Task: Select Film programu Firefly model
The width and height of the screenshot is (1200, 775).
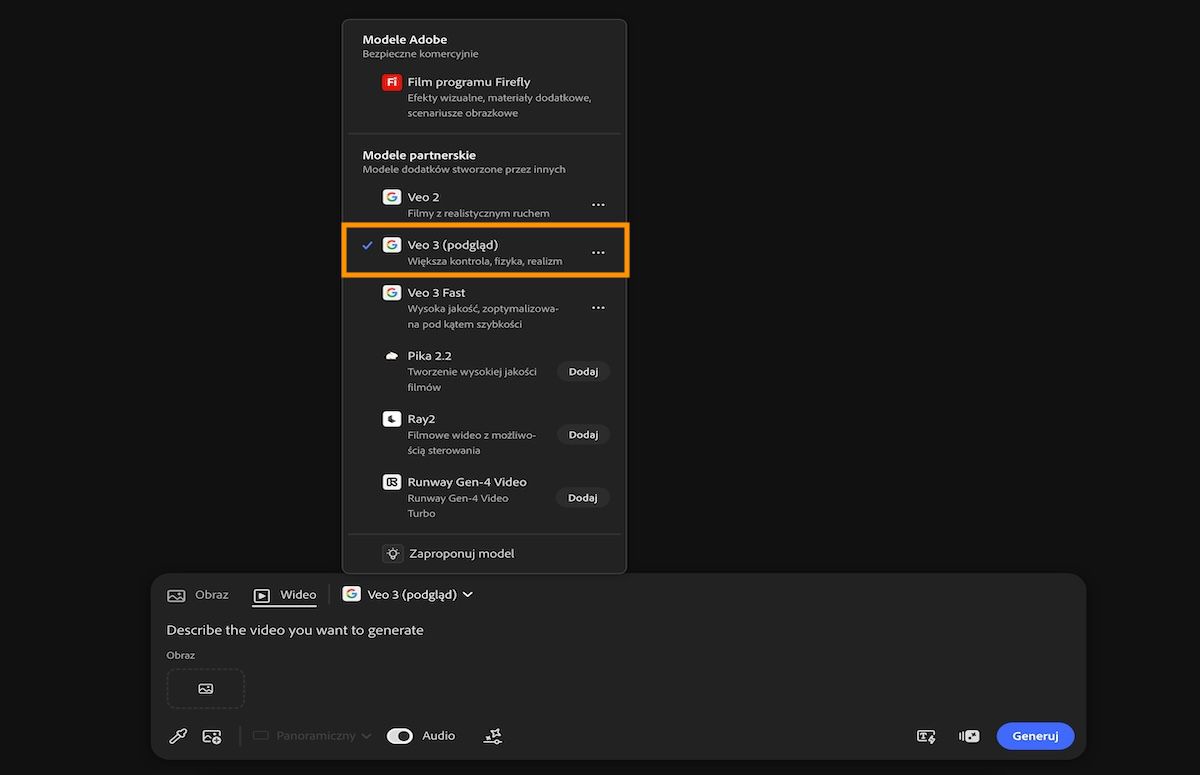Action: (x=484, y=97)
